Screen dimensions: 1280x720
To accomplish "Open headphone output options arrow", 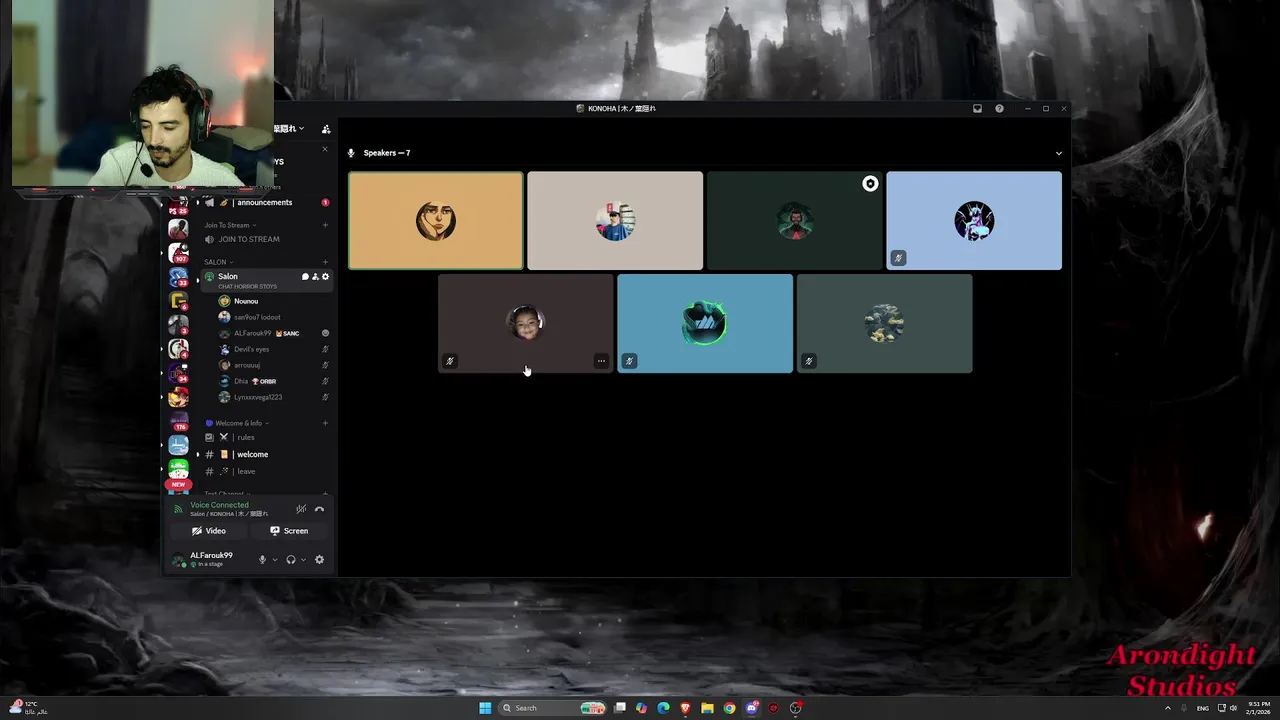I will [x=303, y=559].
